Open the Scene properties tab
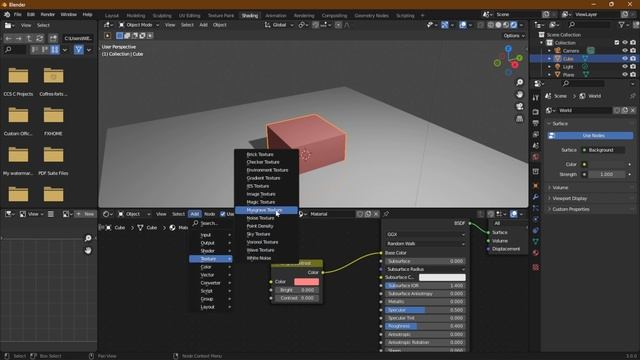This screenshot has width=640, height=360. tap(536, 146)
